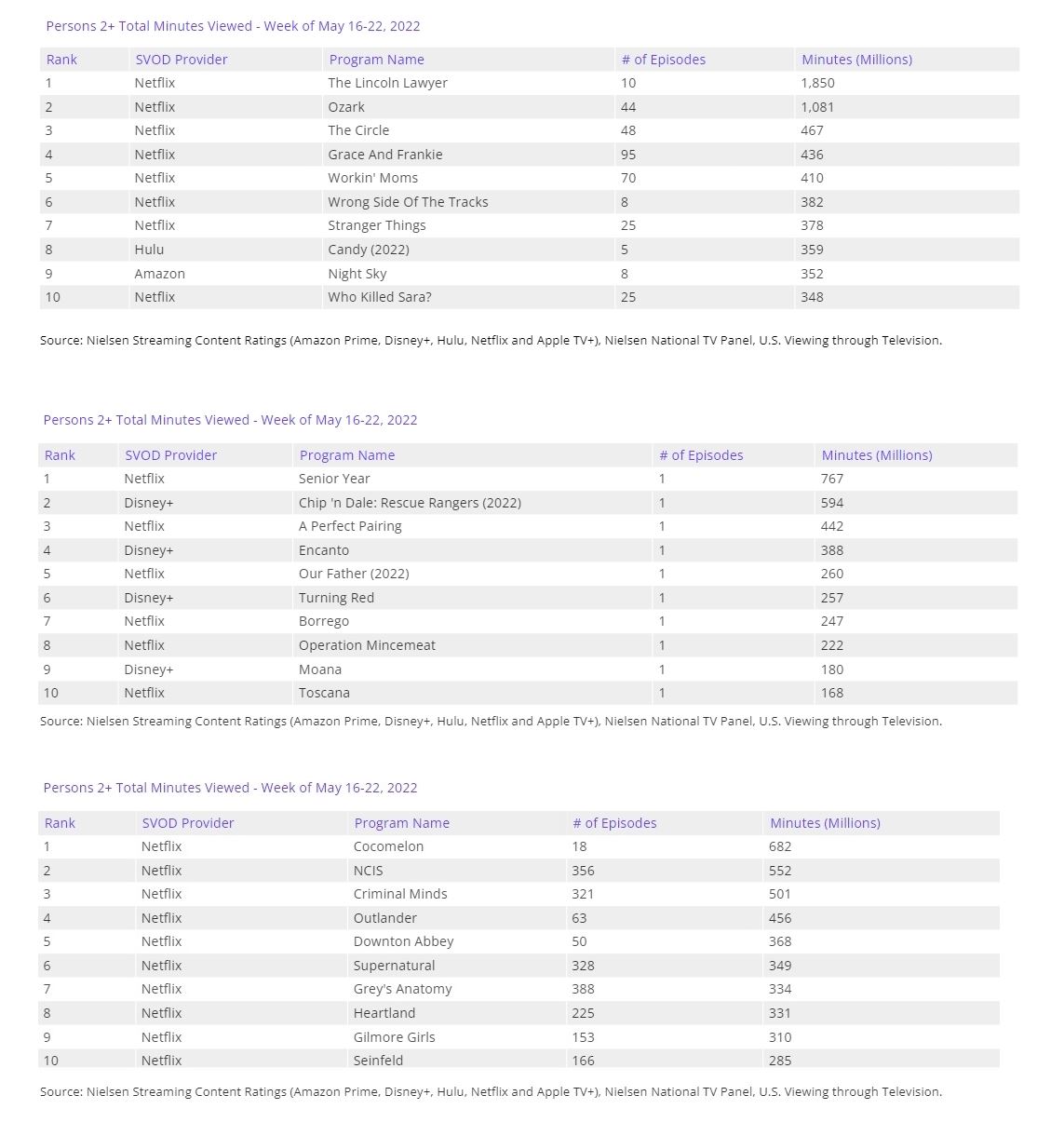
Task: Click Chip 'n Dale: Rescue Rangers entry
Action: click(410, 503)
